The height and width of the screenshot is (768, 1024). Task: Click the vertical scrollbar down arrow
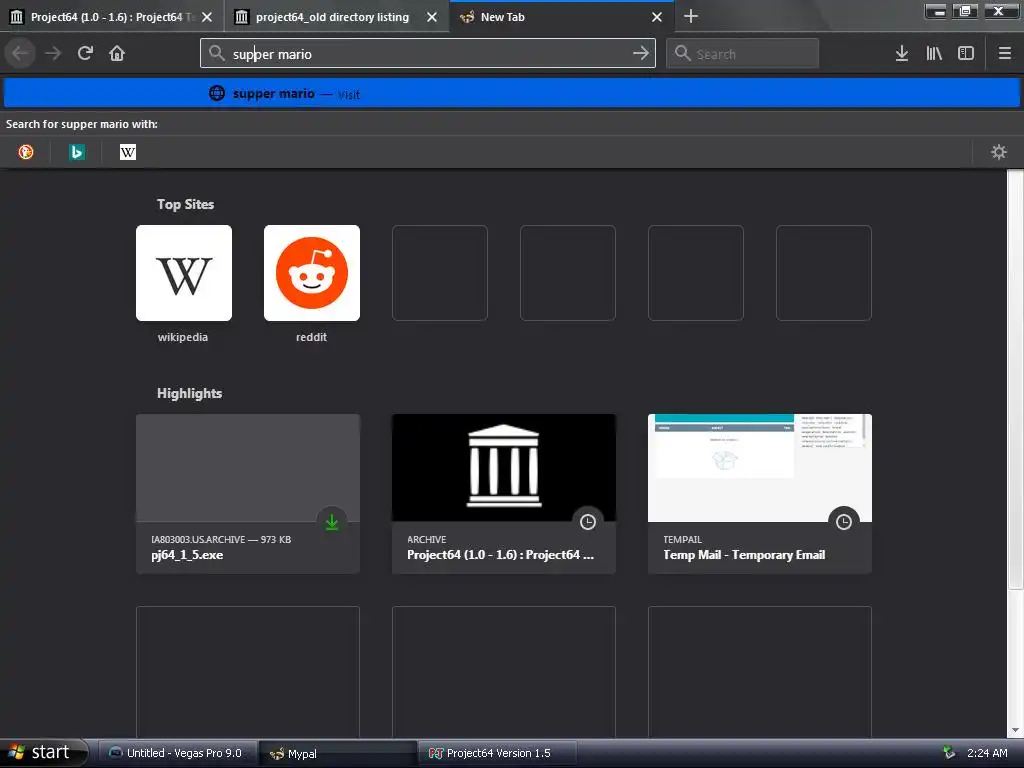click(1015, 730)
